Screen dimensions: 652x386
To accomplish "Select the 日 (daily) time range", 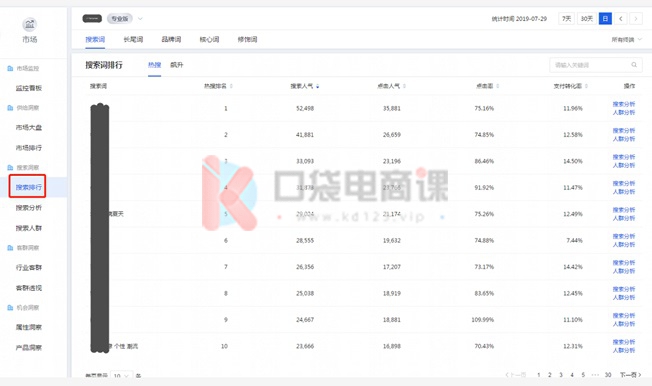I will (605, 19).
